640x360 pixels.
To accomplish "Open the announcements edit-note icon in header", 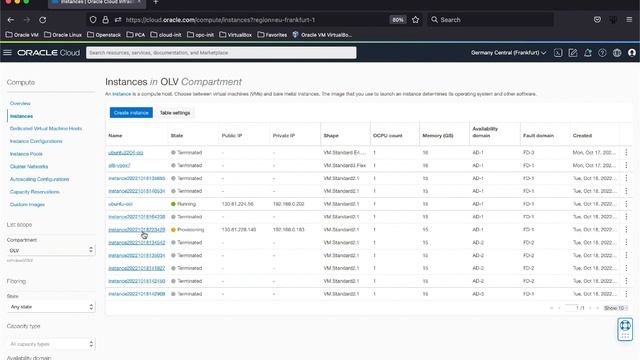I will tap(573, 53).
